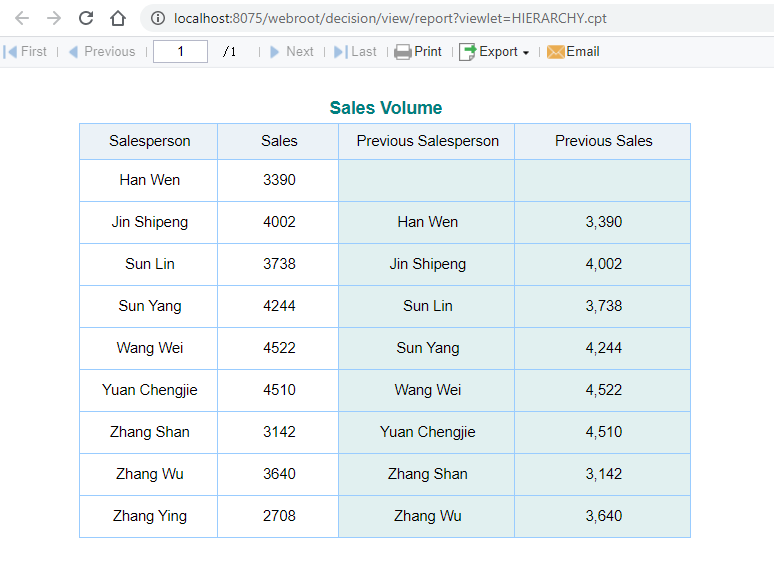
Task: Click the page number input field
Action: [x=180, y=52]
